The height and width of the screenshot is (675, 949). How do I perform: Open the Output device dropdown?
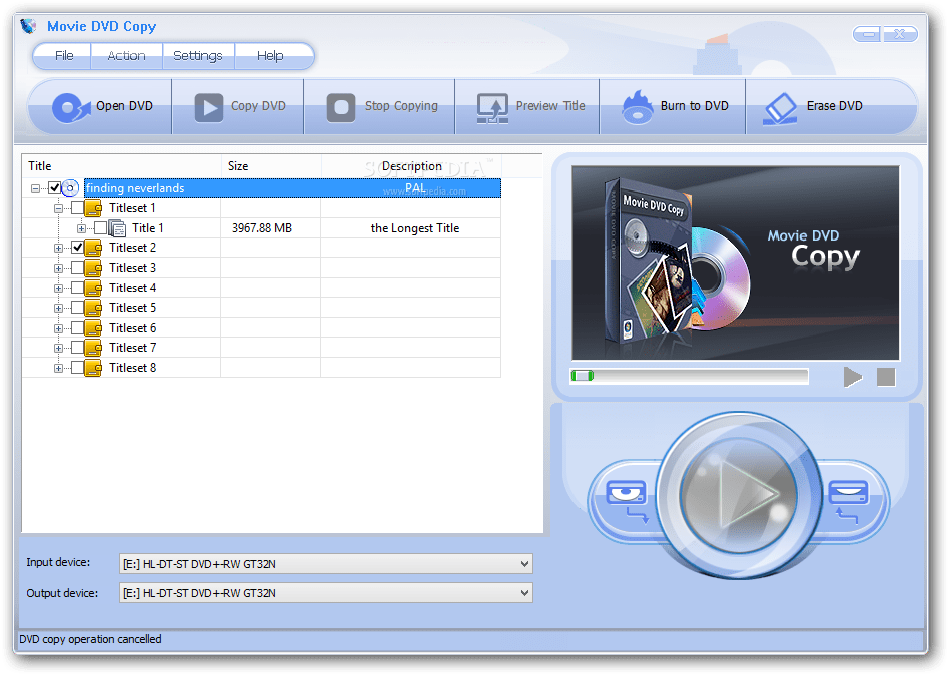coord(524,592)
